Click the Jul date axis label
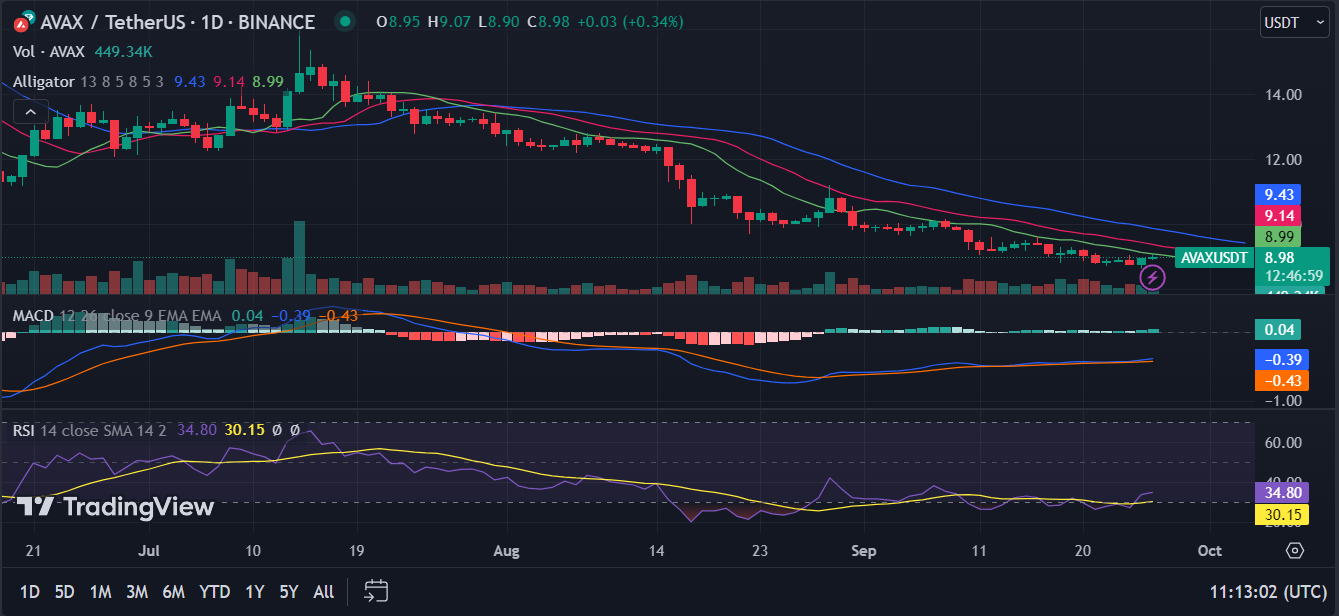The image size is (1339, 616). pos(149,550)
